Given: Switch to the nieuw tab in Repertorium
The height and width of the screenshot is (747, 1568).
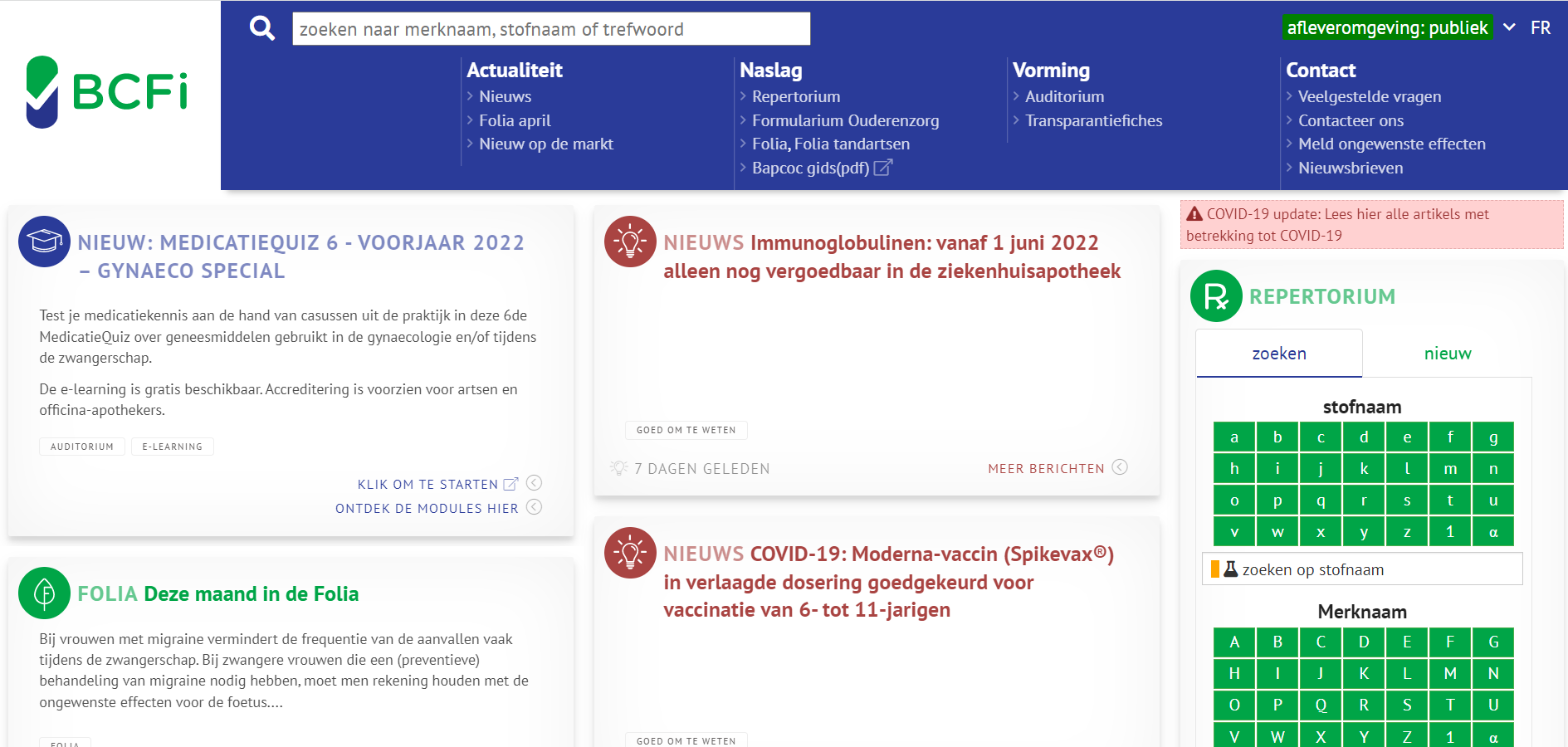Looking at the screenshot, I should pyautogui.click(x=1448, y=352).
